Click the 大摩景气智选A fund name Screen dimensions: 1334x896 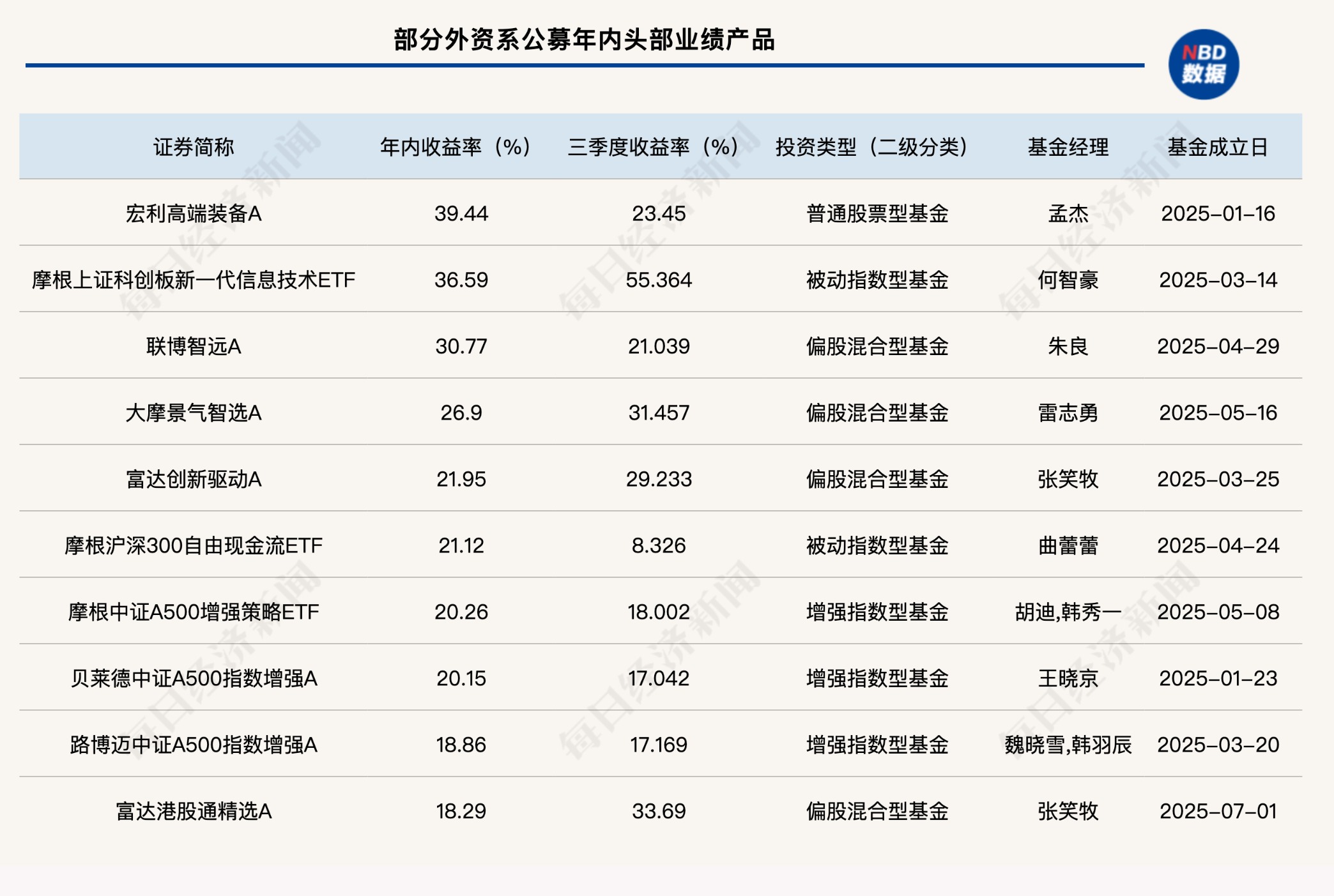194,413
